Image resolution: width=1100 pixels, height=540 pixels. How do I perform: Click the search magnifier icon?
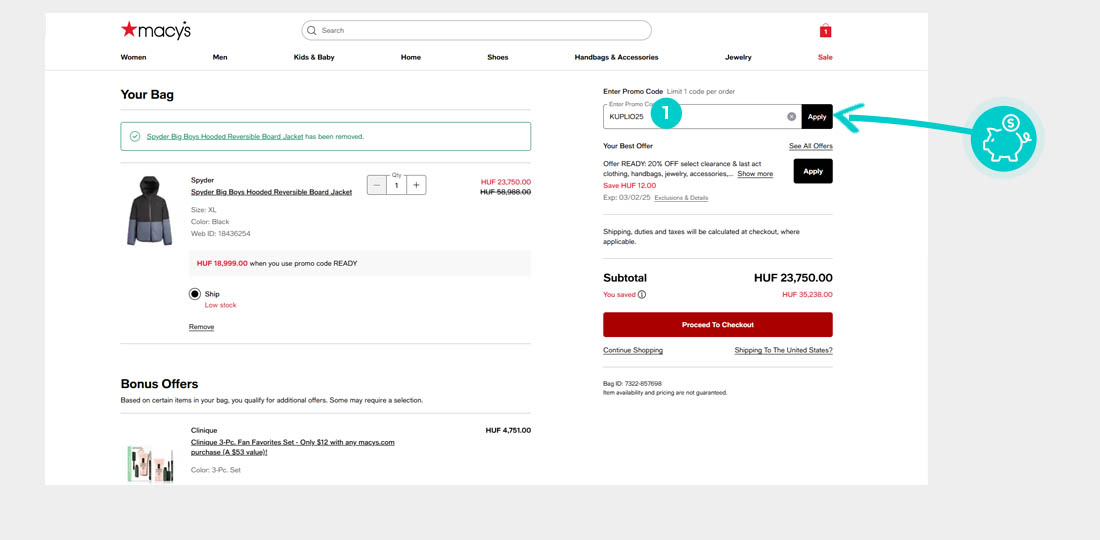click(x=312, y=31)
